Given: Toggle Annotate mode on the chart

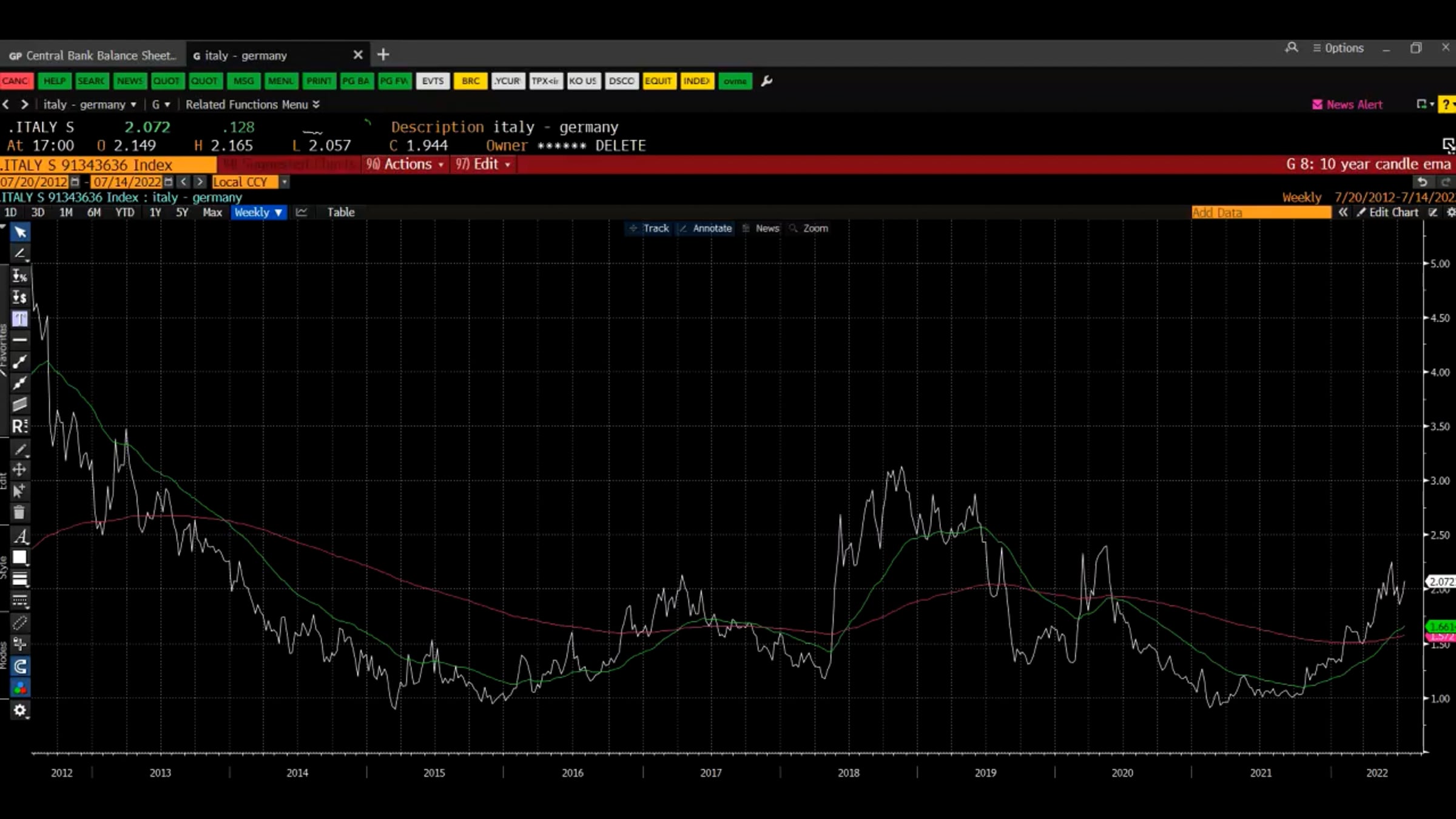Looking at the screenshot, I should (706, 228).
